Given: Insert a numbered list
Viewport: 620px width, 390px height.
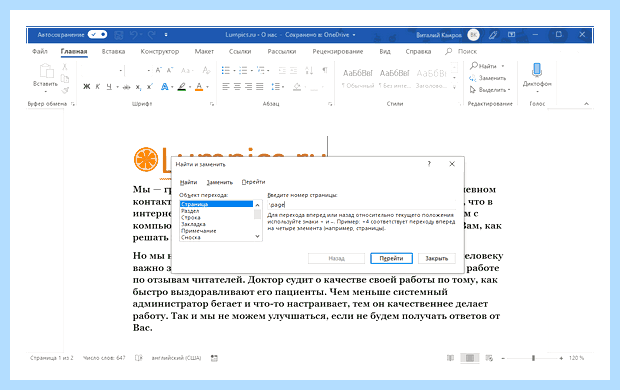Looking at the screenshot, I should tap(243, 70).
